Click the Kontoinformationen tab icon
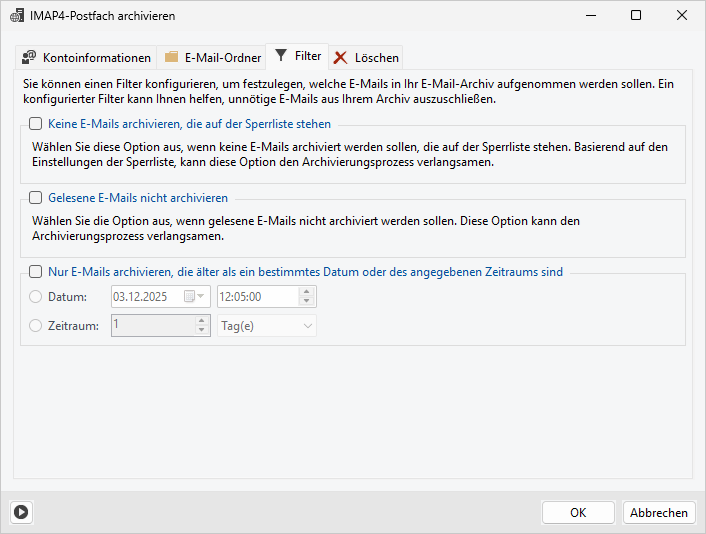 tap(29, 57)
